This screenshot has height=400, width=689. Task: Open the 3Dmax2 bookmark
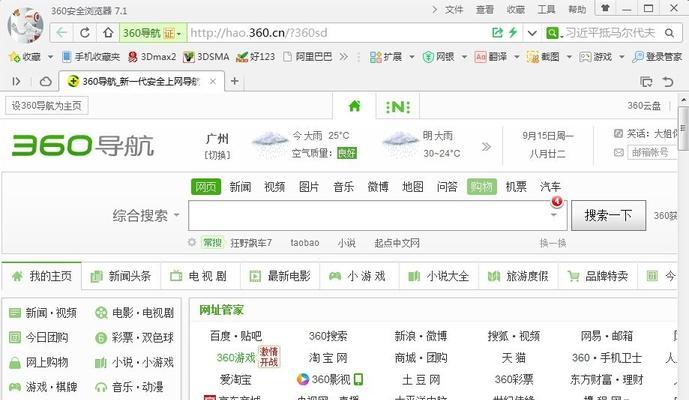pos(152,57)
